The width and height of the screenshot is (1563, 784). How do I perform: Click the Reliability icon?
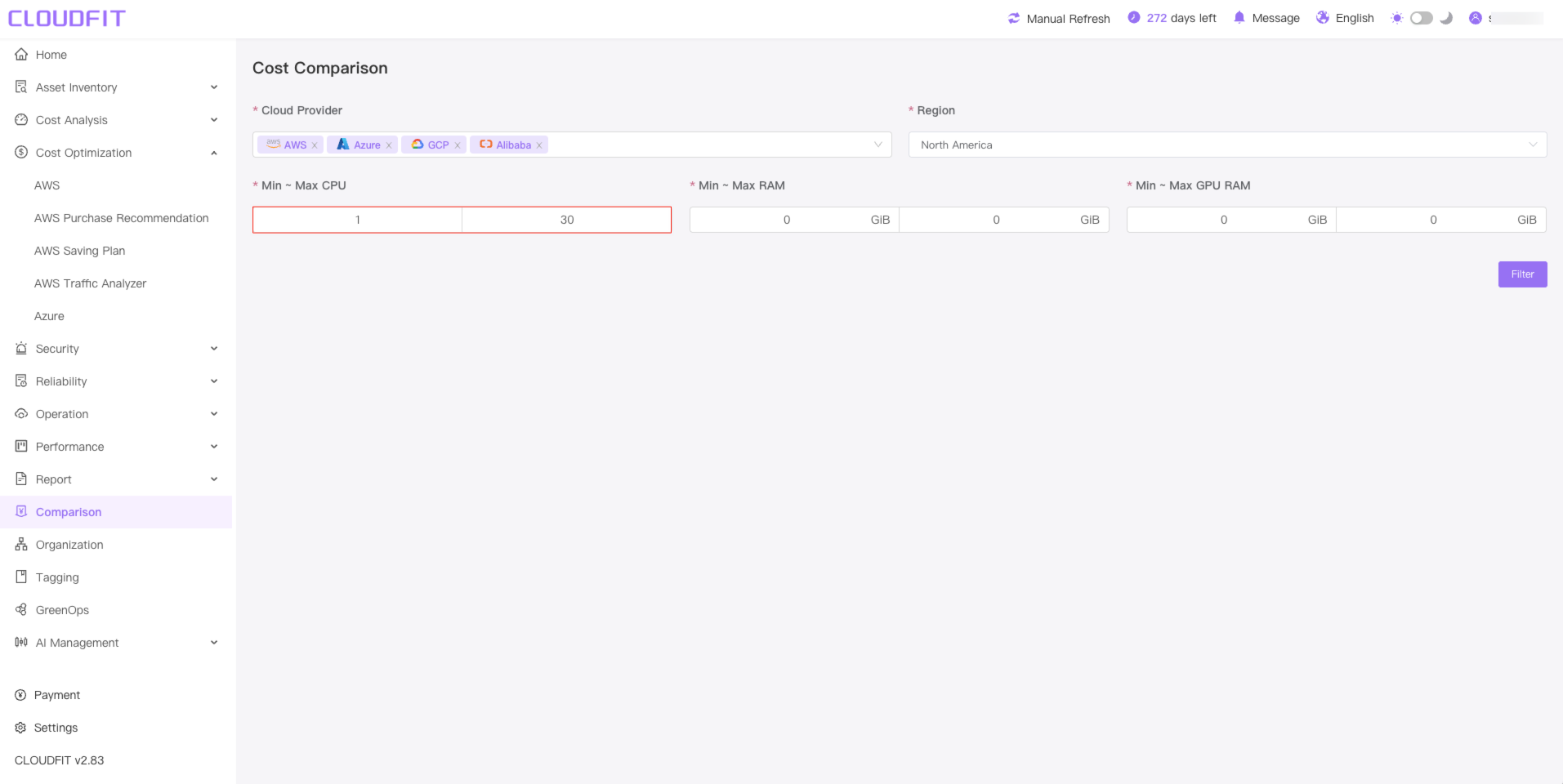coord(21,381)
